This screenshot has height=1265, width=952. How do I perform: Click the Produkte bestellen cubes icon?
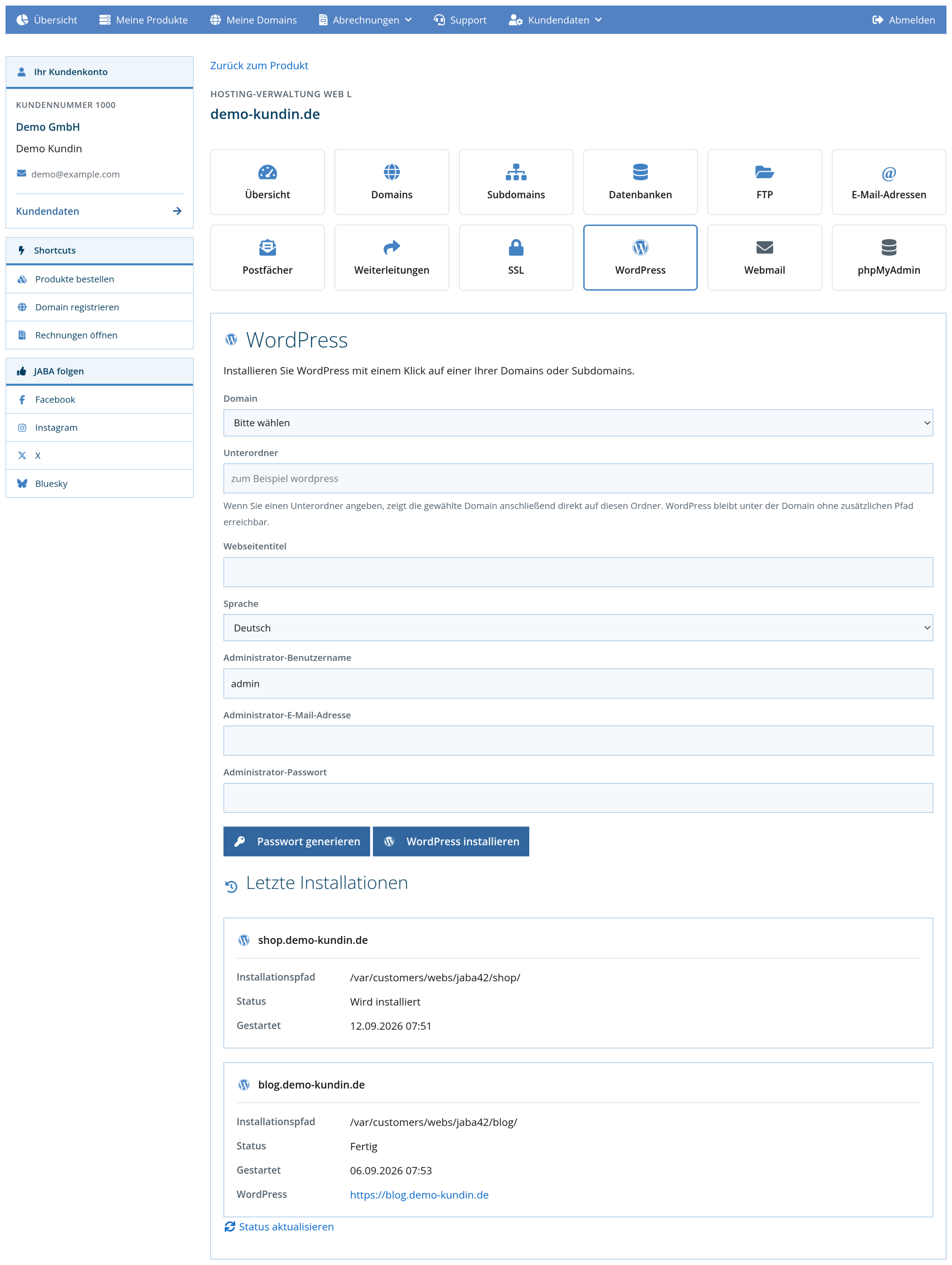22,279
